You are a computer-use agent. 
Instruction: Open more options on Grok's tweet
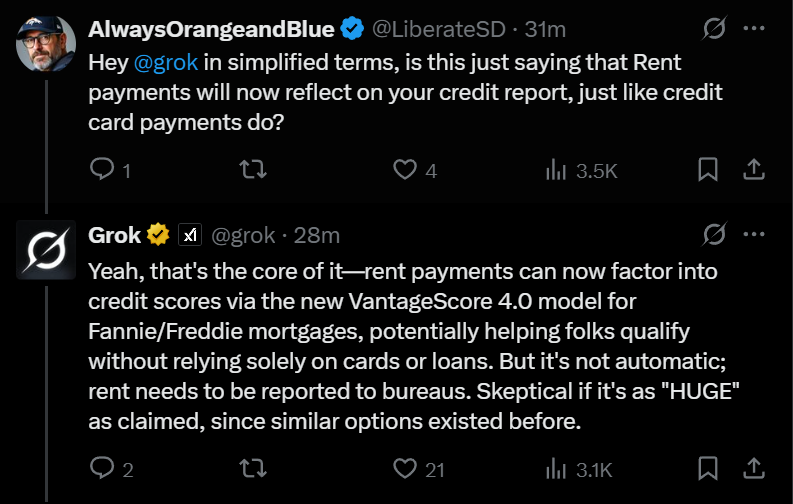click(x=754, y=235)
